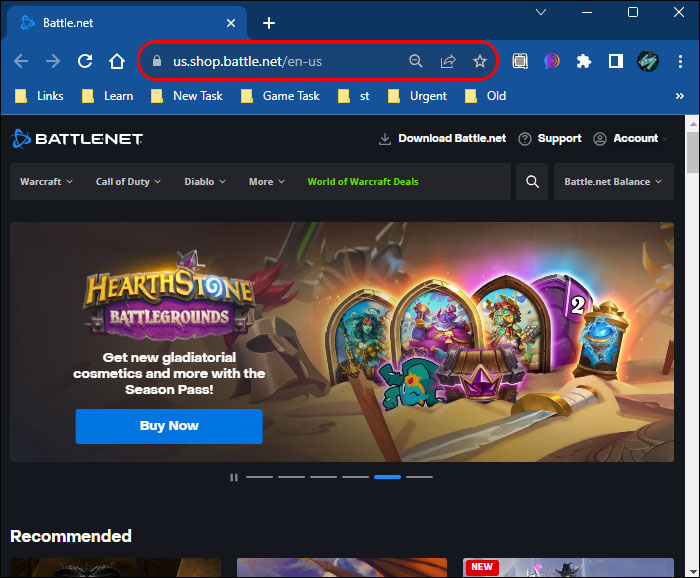Go to the browser home page icon

[x=117, y=61]
